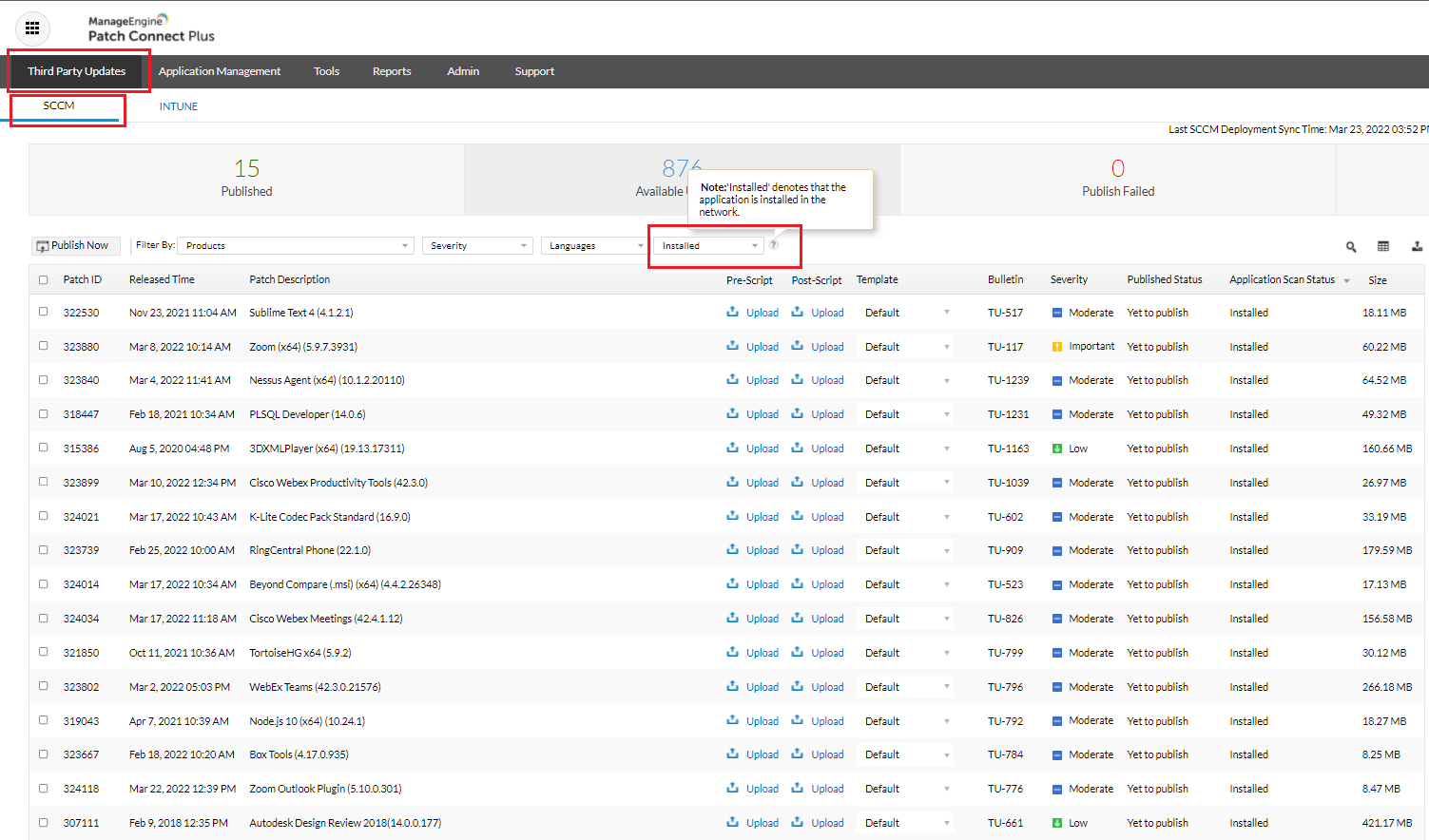1429x840 pixels.
Task: Click the Published Status column header
Action: point(1165,279)
